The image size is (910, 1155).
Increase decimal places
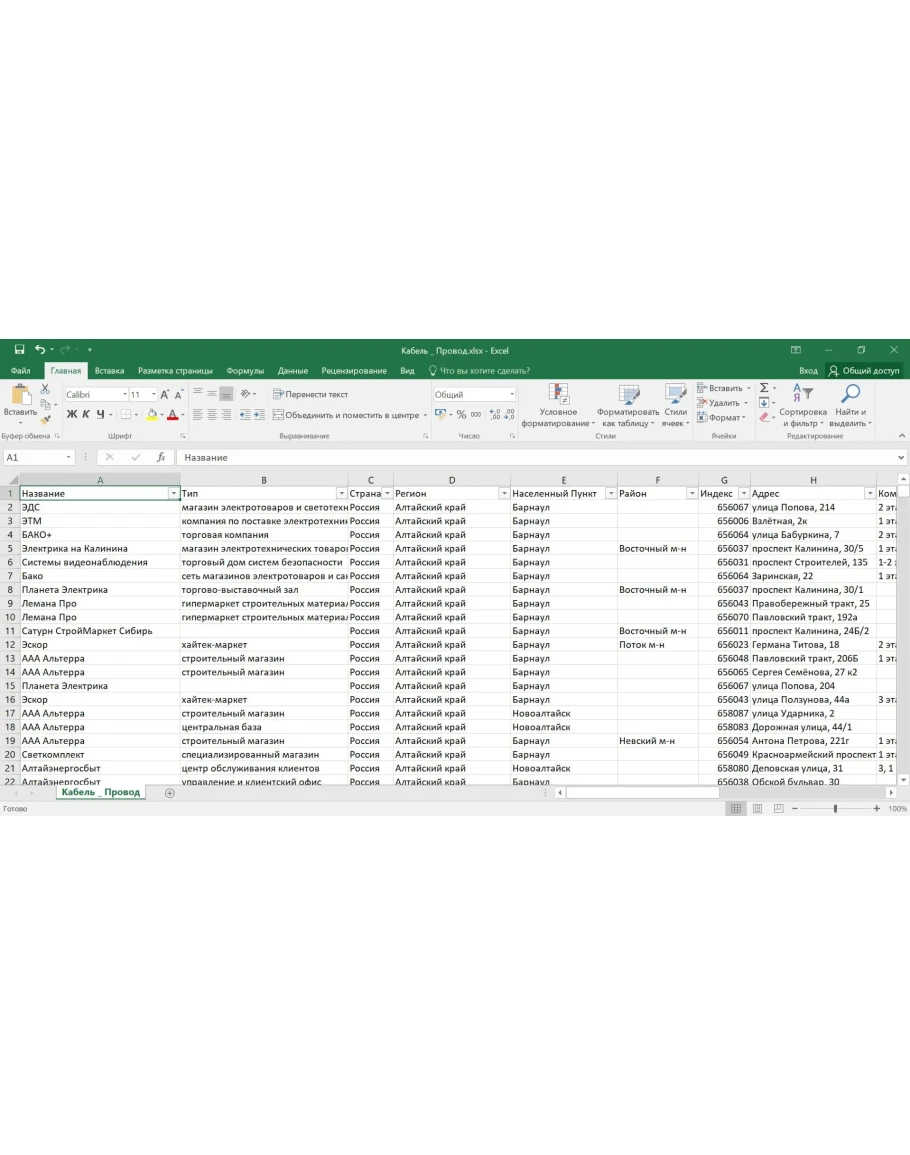pos(494,415)
